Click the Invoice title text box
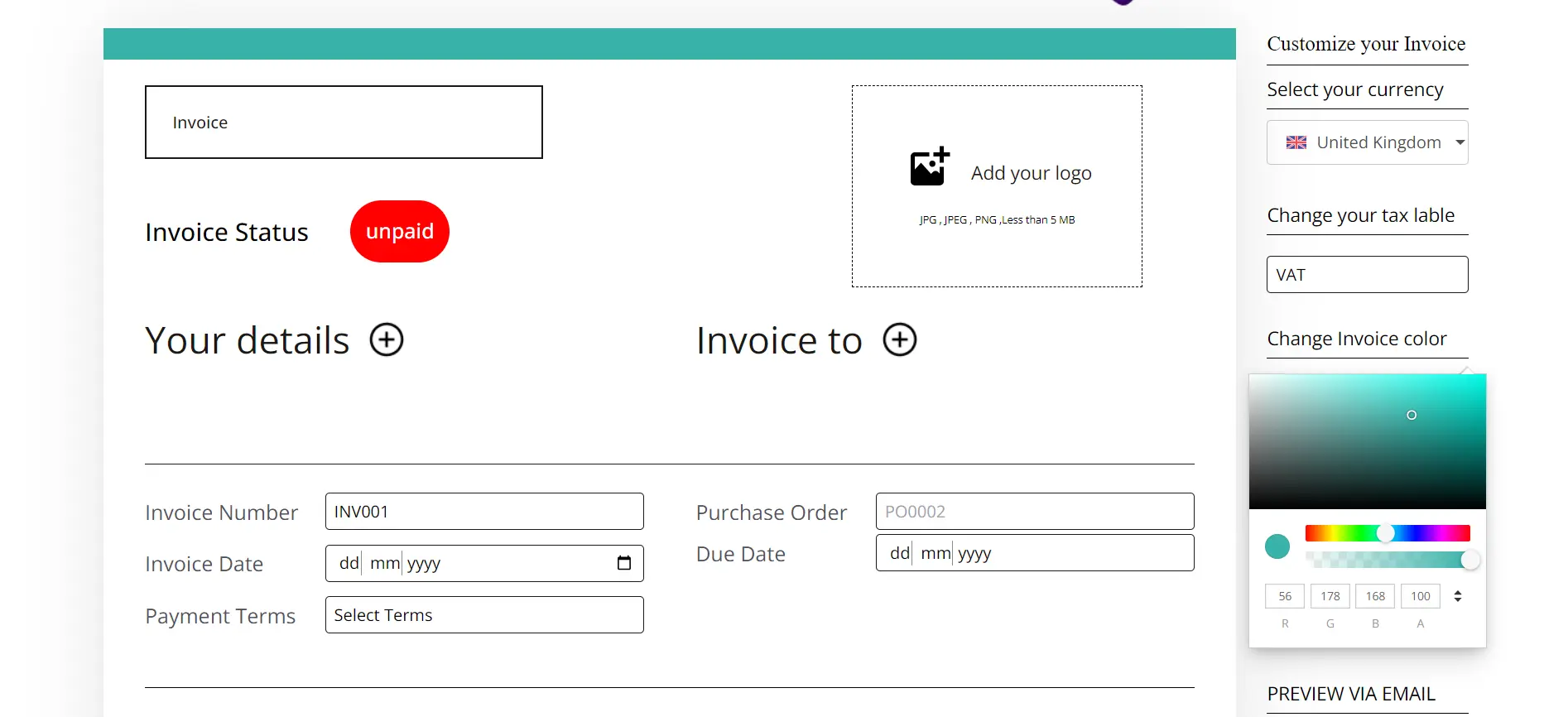This screenshot has width=1568, height=717. click(344, 123)
